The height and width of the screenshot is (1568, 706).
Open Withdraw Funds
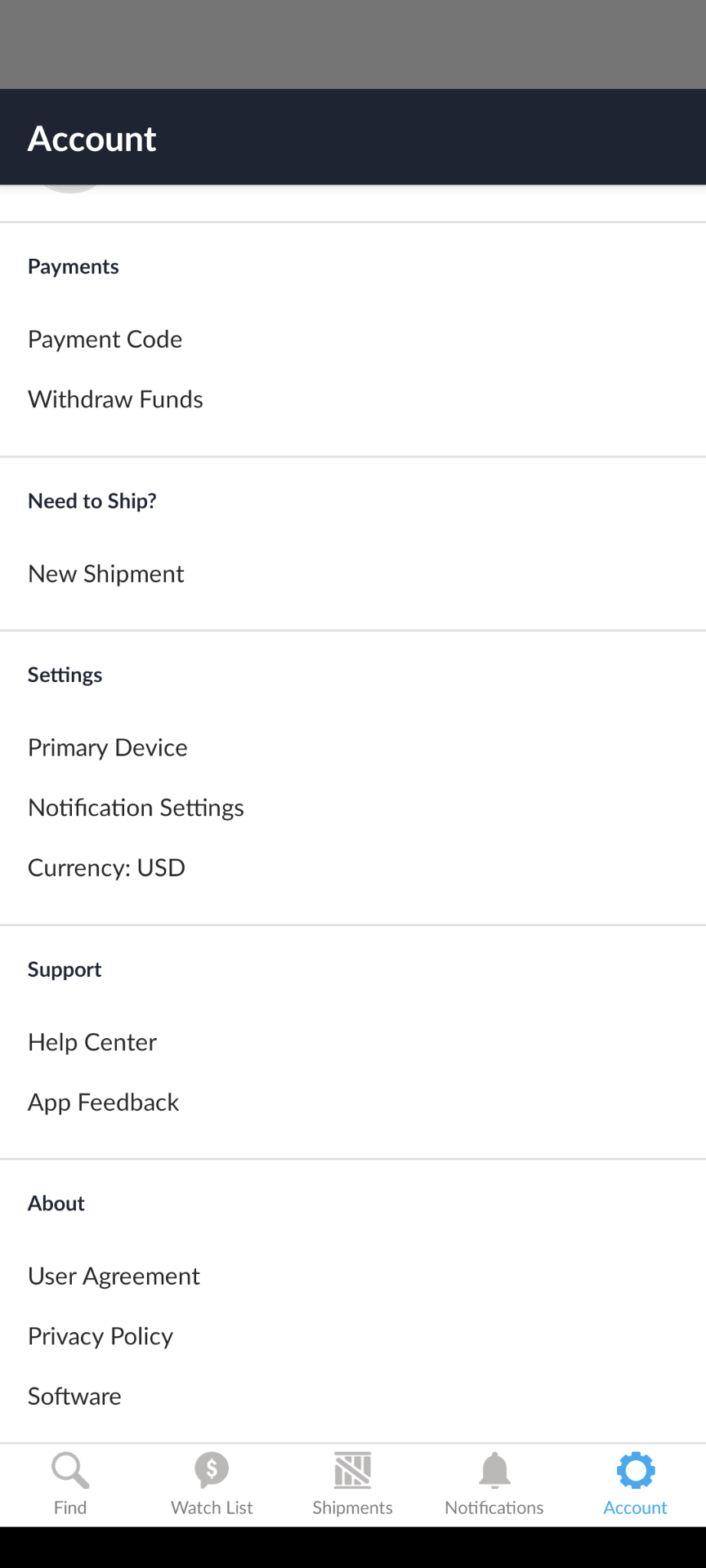pos(115,399)
